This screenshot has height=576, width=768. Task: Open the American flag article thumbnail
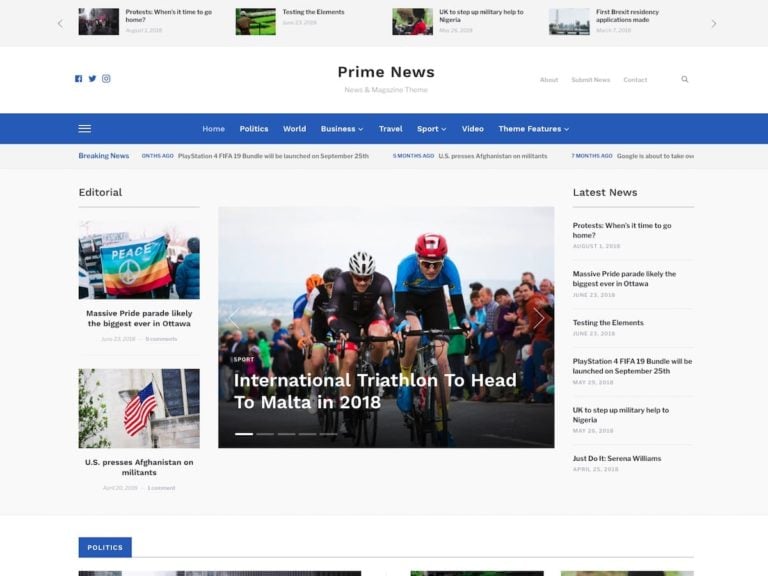click(139, 408)
